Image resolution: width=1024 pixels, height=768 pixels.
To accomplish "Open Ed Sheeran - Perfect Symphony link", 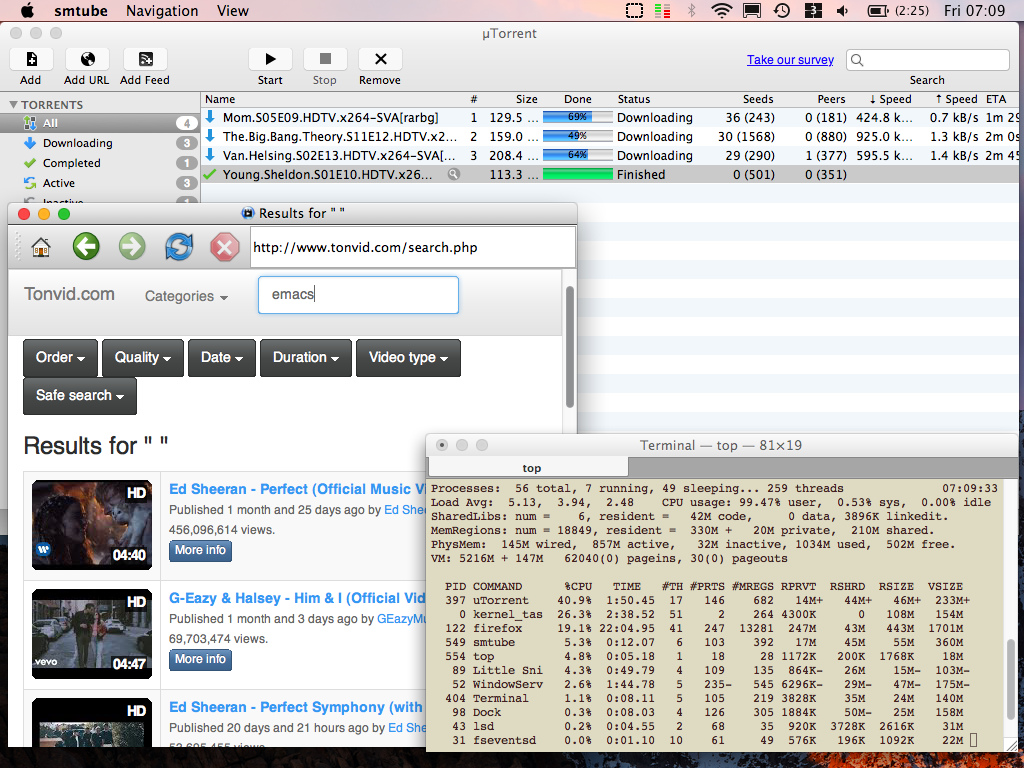I will pyautogui.click(x=296, y=707).
